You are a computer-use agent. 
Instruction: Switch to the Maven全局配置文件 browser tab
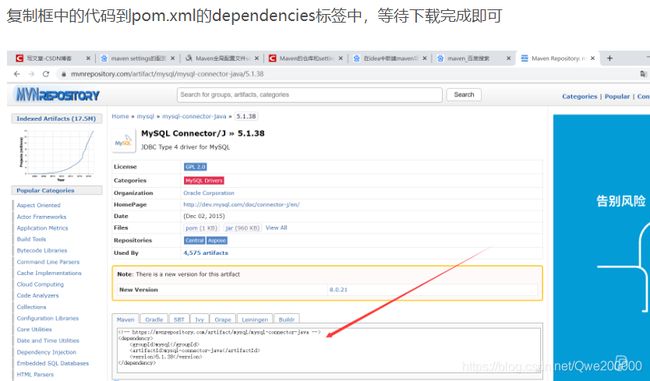(x=221, y=58)
